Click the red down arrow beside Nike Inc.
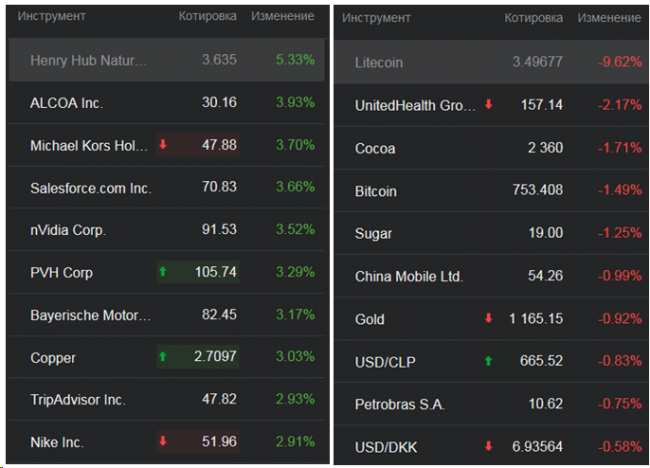The height and width of the screenshot is (468, 650). coord(163,441)
